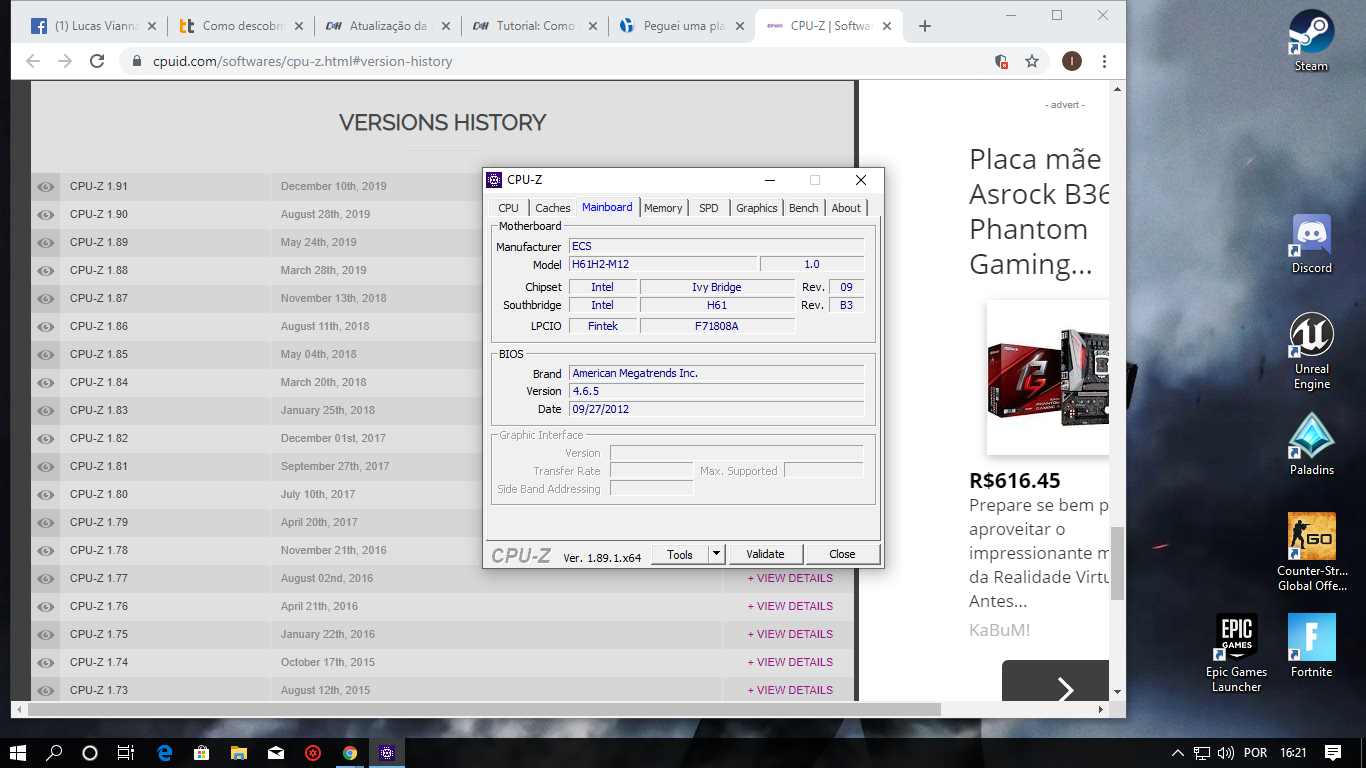Open a new Chrome tab

(925, 26)
